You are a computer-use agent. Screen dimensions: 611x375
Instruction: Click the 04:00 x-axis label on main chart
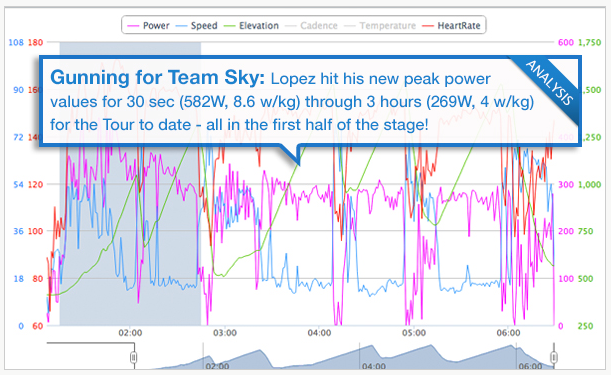click(x=319, y=333)
